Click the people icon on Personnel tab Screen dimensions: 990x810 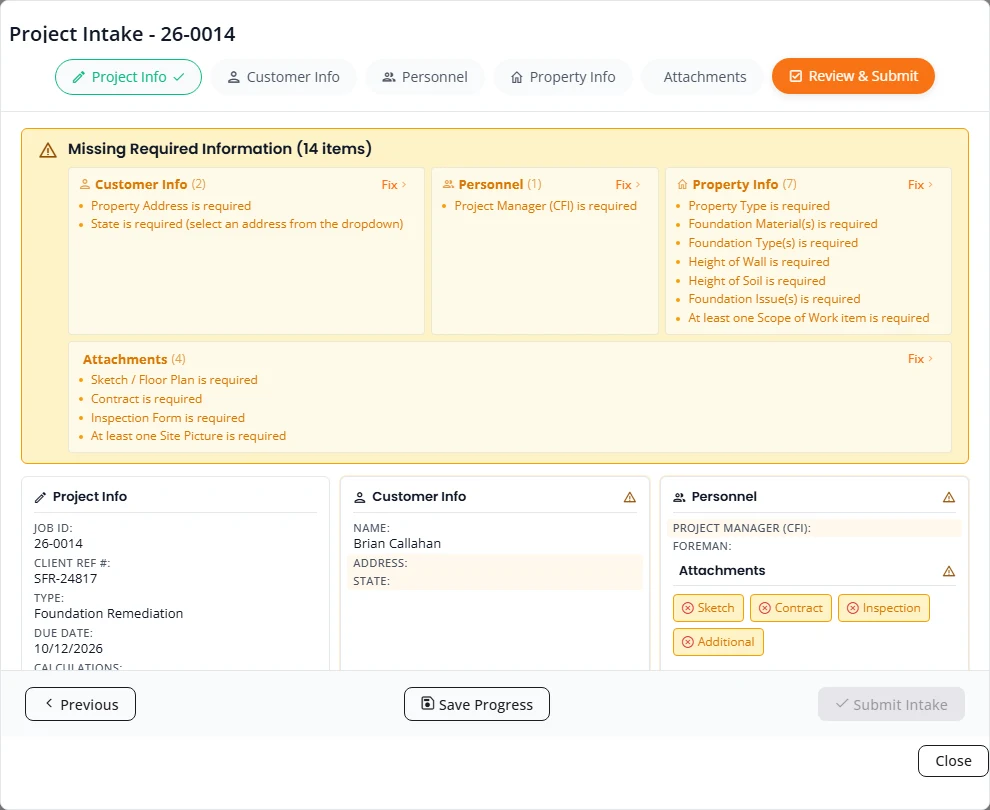(389, 77)
